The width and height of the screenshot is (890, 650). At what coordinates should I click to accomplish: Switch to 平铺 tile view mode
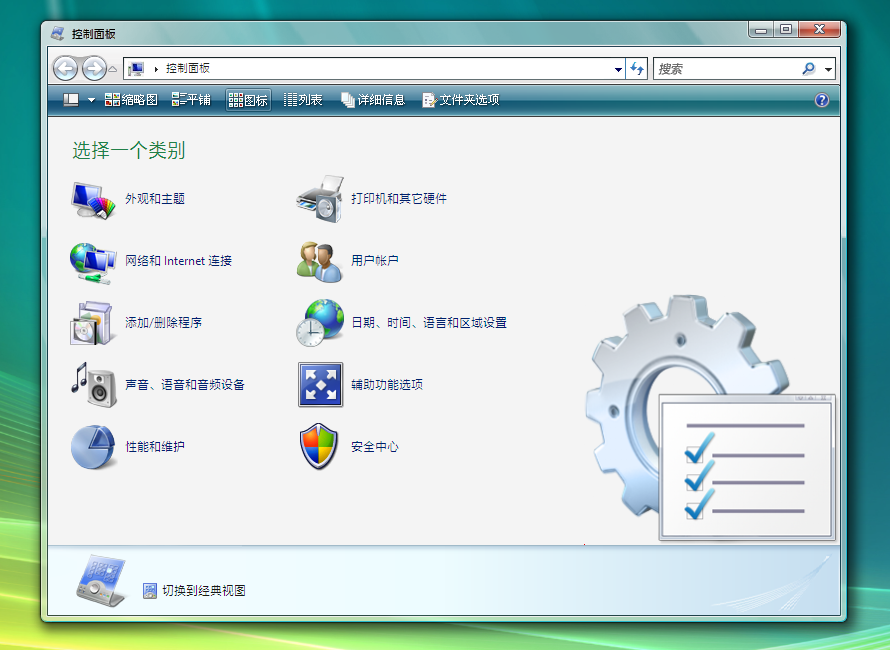point(191,100)
